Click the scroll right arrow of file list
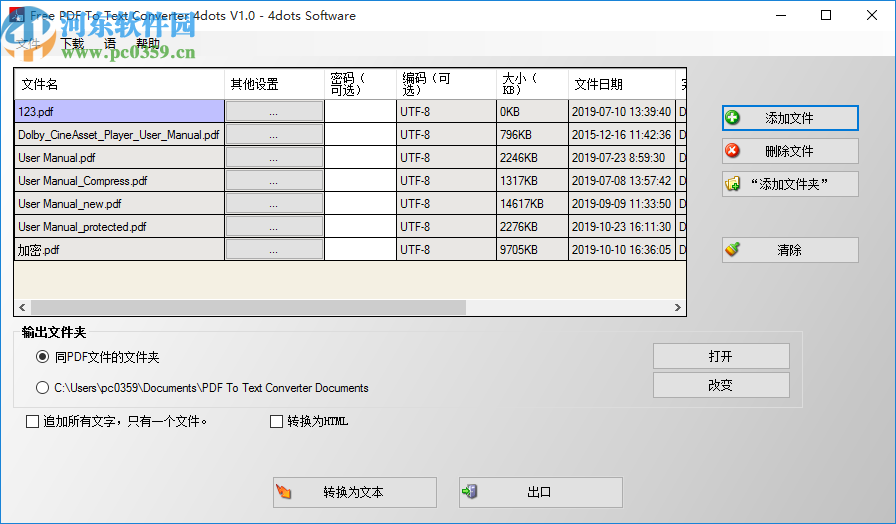896x524 pixels. pyautogui.click(x=678, y=307)
